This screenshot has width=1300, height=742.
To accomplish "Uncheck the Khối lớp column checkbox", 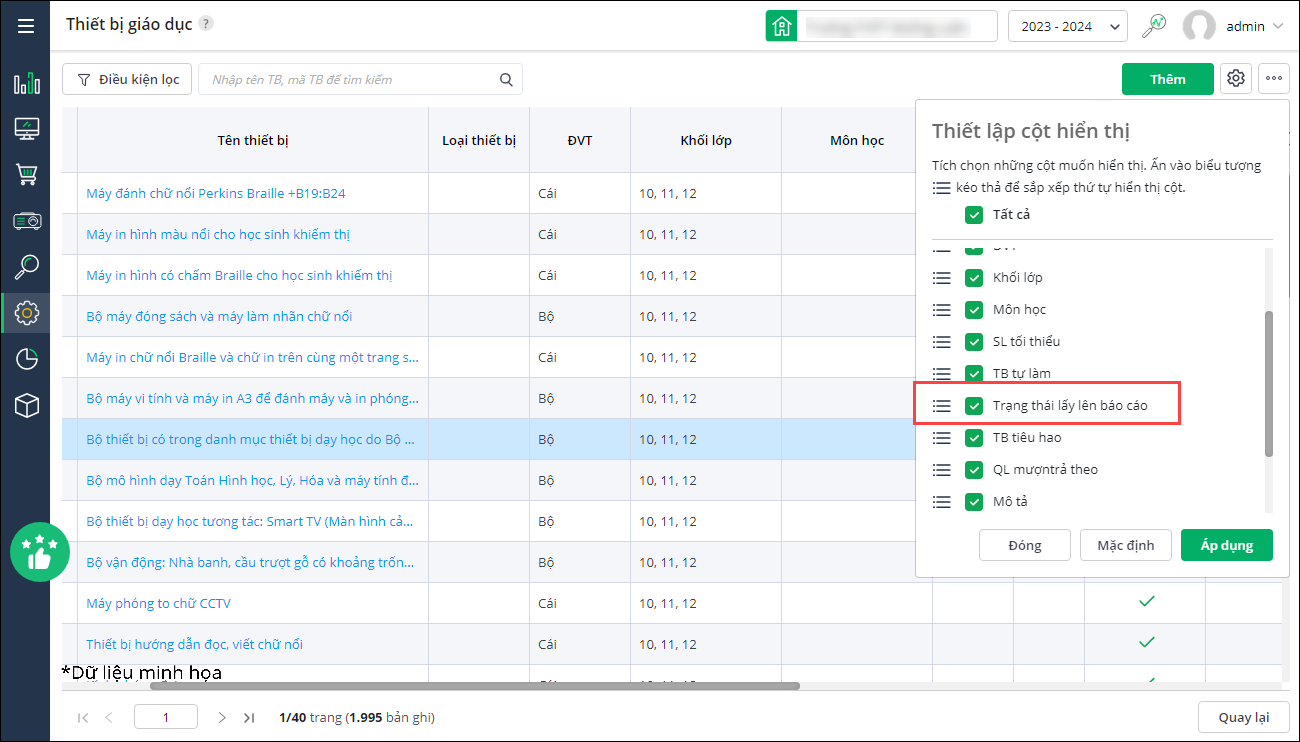I will (974, 278).
